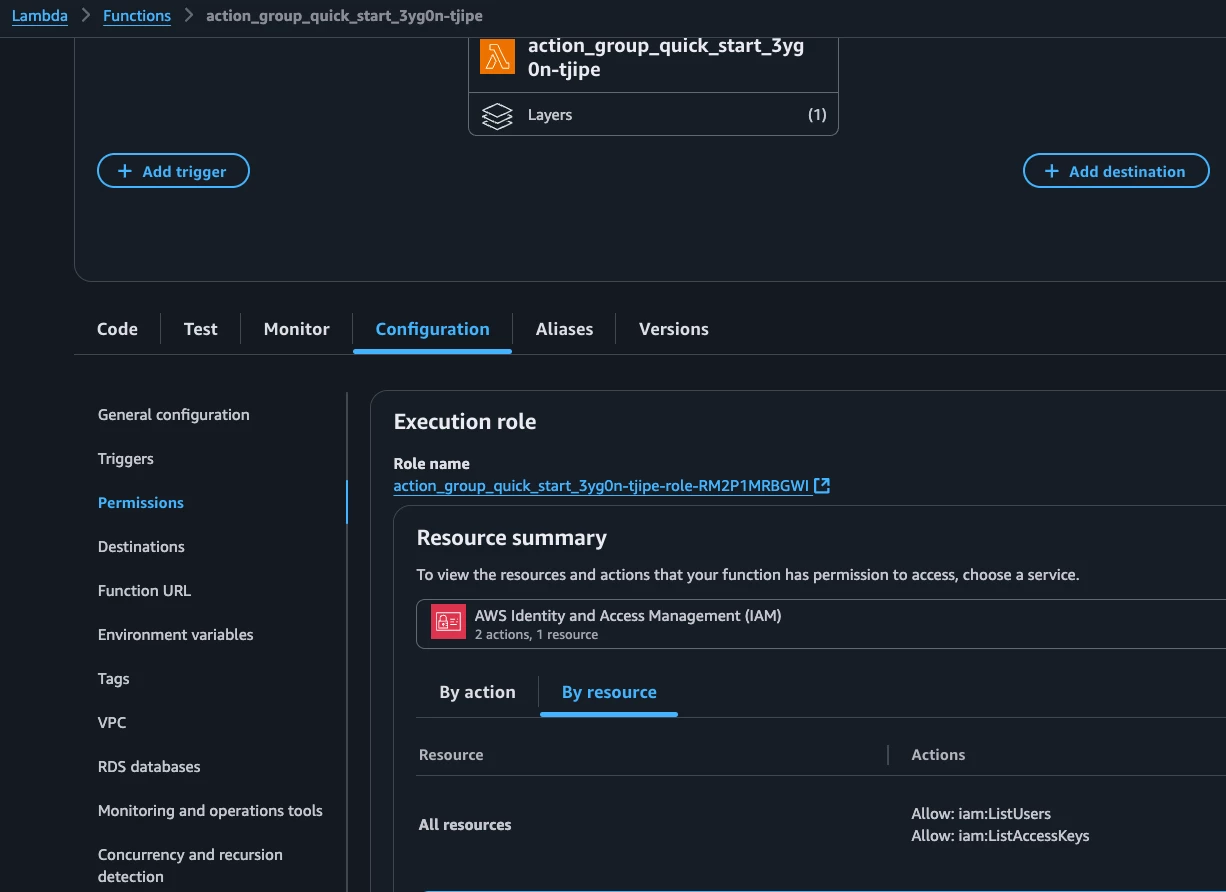Click the Allow: iam:ListUsers entry
This screenshot has width=1226, height=892.
pos(981,814)
